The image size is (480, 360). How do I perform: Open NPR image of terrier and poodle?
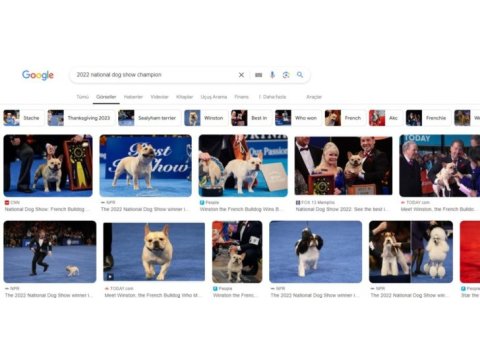pyautogui.click(x=411, y=252)
